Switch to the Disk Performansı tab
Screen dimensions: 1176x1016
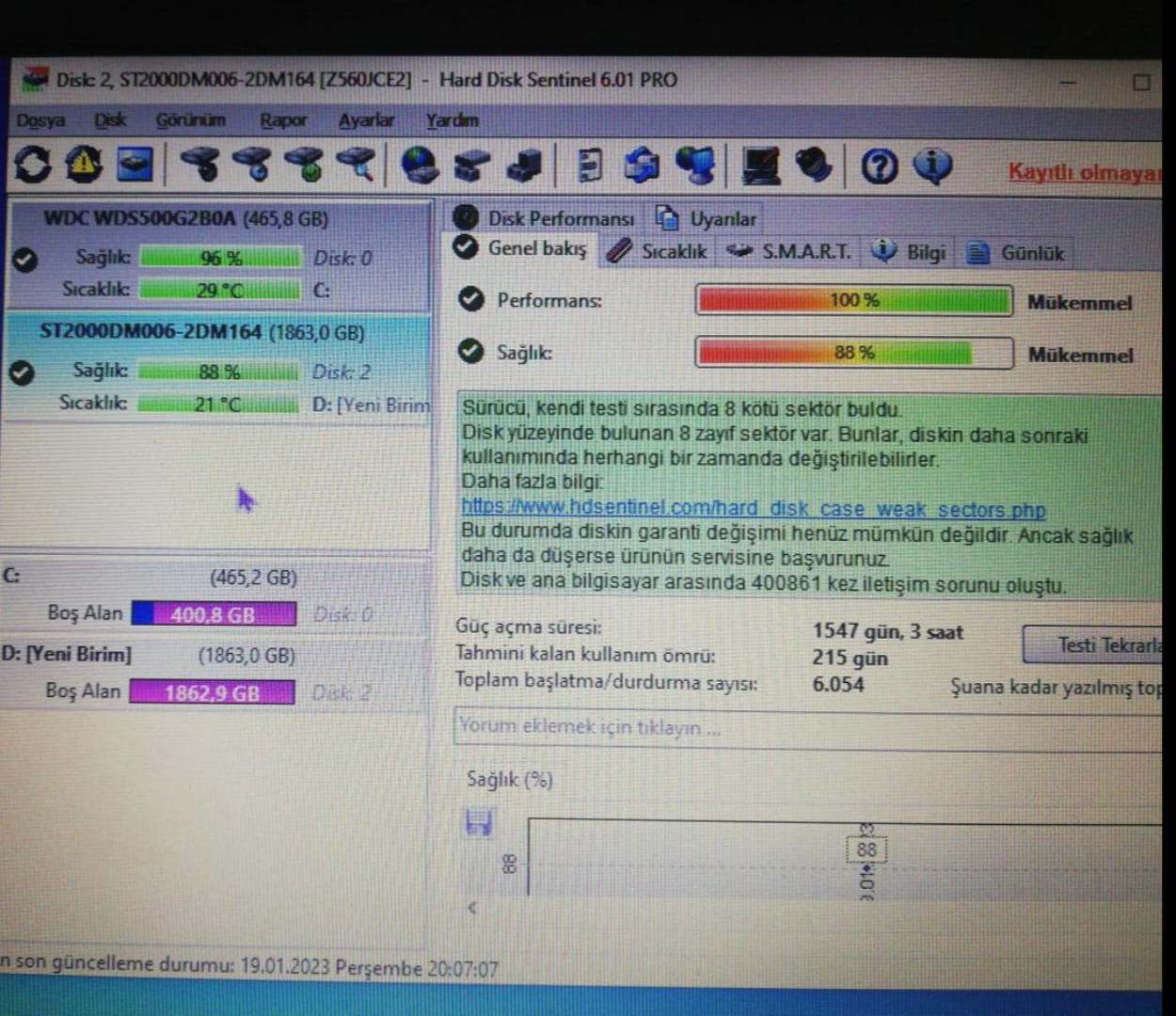(x=545, y=218)
